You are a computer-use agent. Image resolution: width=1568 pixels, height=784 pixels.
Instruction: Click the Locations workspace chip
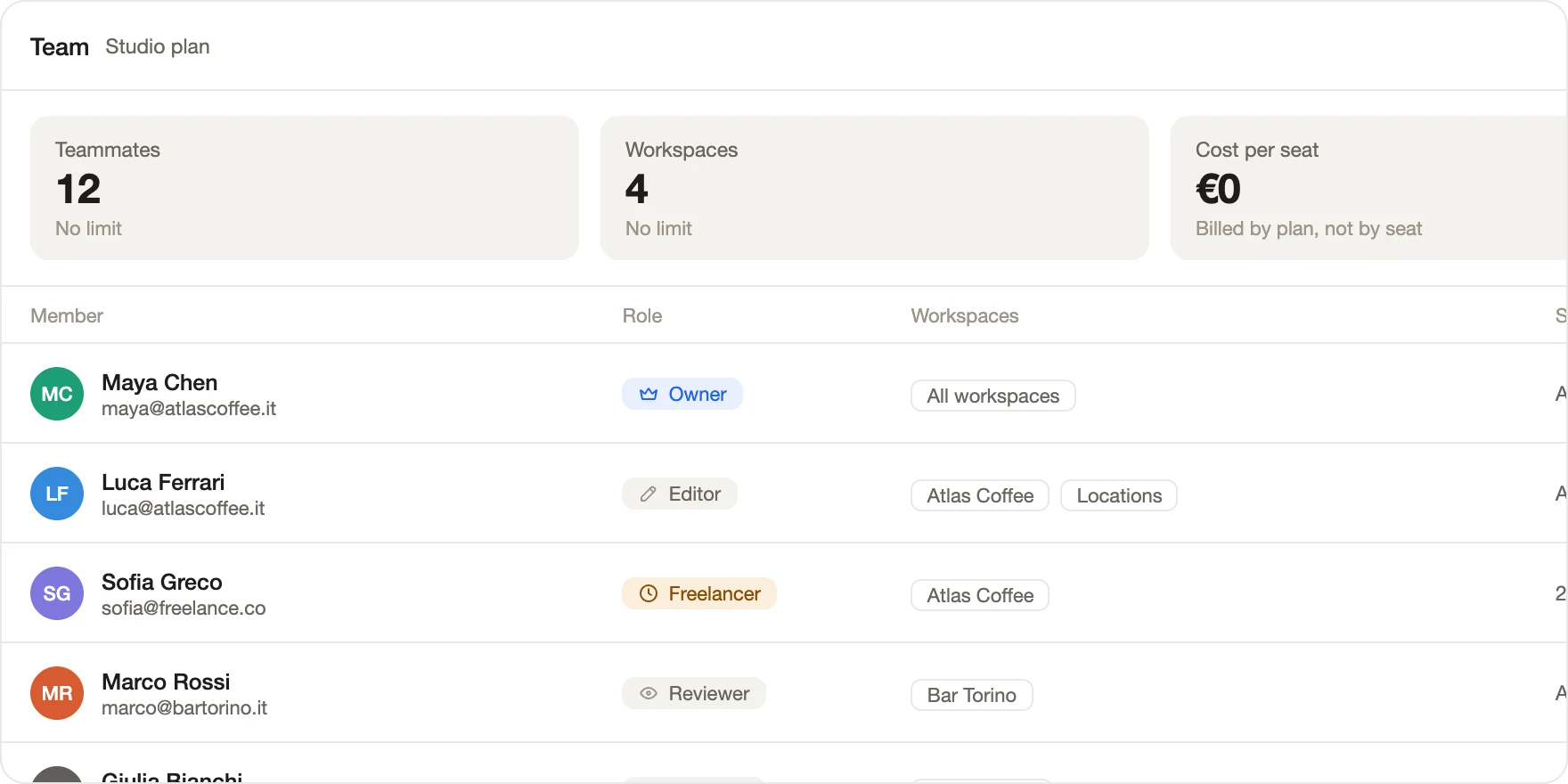tap(1119, 495)
